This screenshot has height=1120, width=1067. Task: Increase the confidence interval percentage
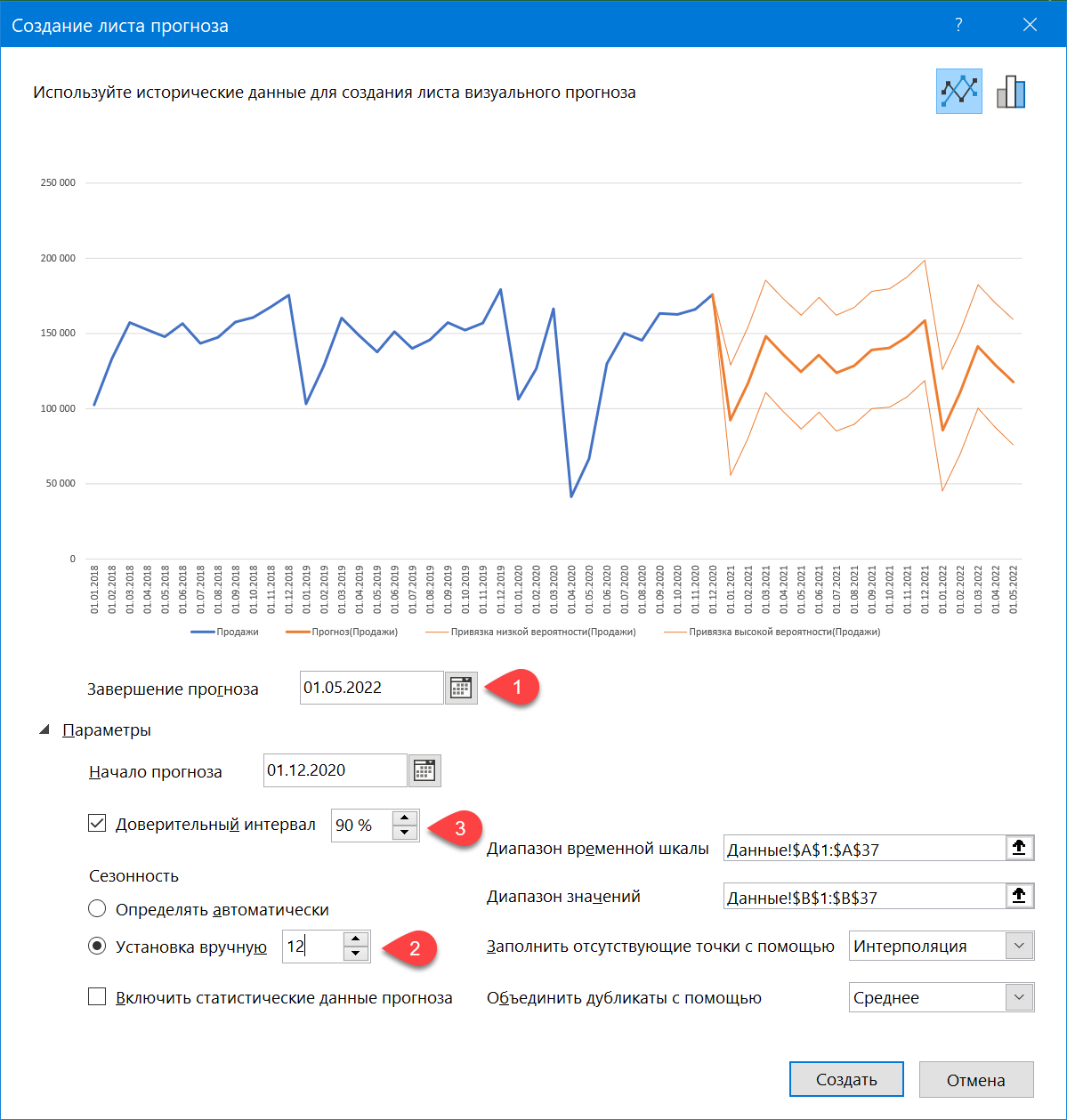[405, 818]
